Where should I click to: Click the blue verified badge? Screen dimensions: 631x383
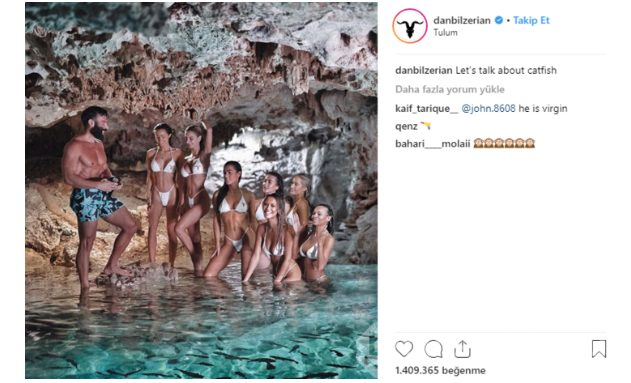click(x=499, y=20)
